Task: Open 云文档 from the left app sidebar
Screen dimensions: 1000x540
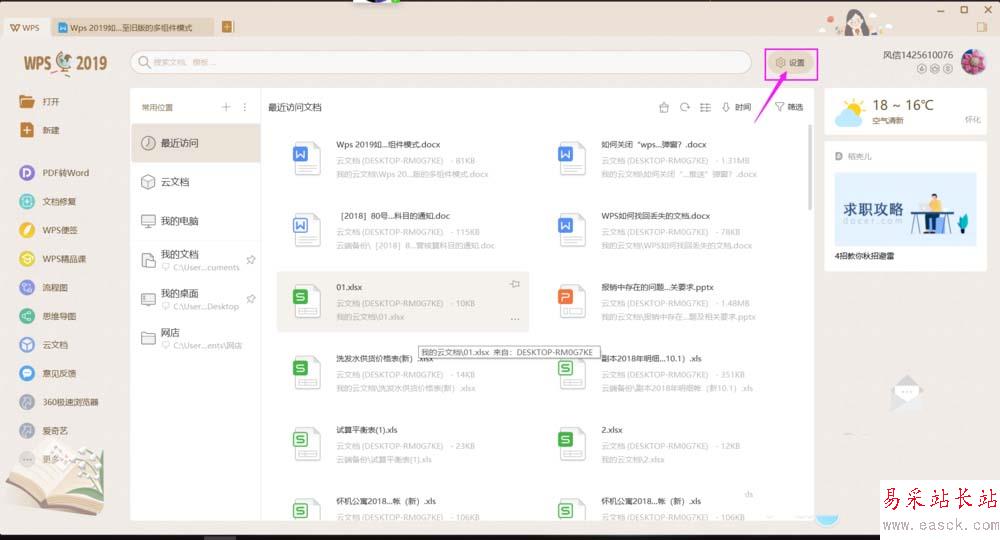Action: tap(43, 345)
